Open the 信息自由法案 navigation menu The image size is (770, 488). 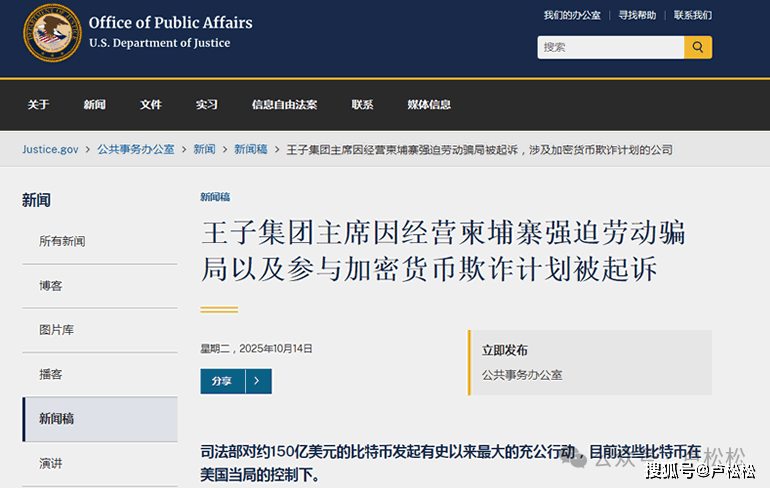284,105
